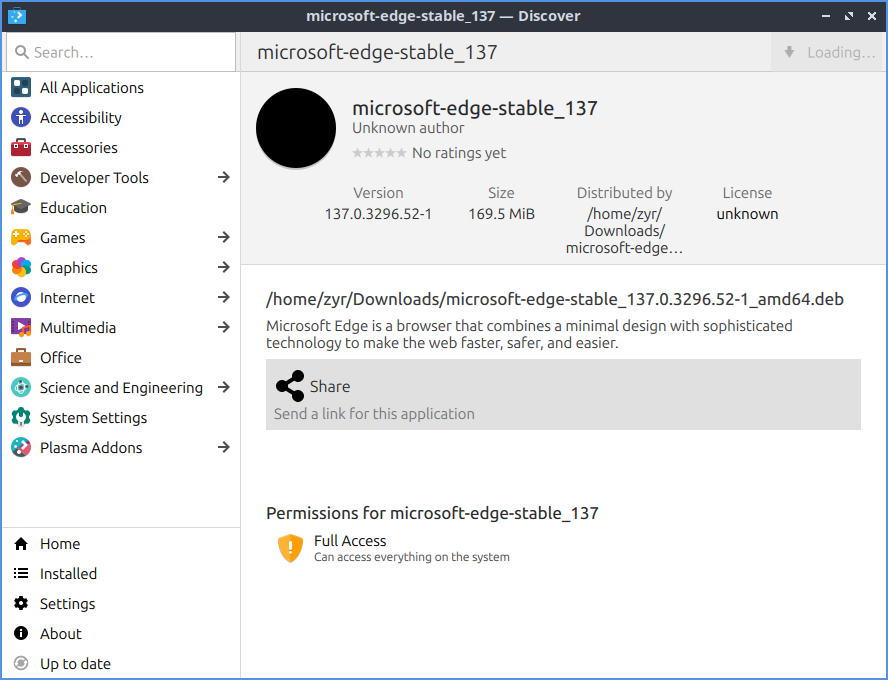Click the Internet globe icon
The image size is (888, 680).
click(x=21, y=298)
